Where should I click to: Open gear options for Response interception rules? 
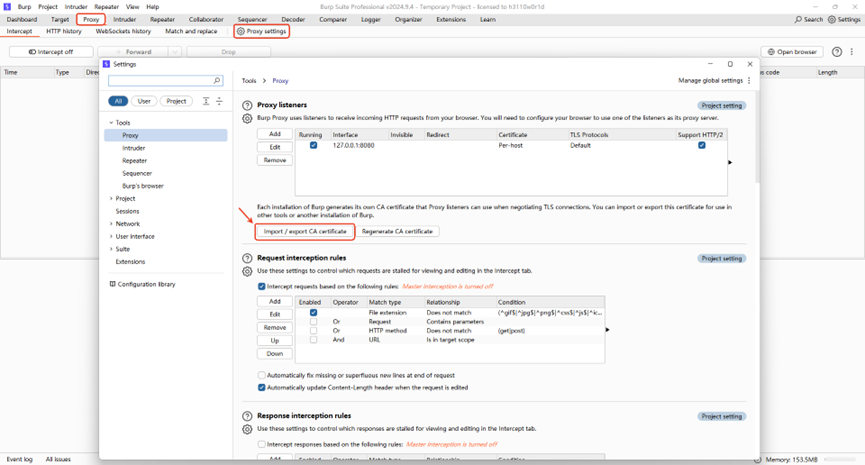[247, 429]
